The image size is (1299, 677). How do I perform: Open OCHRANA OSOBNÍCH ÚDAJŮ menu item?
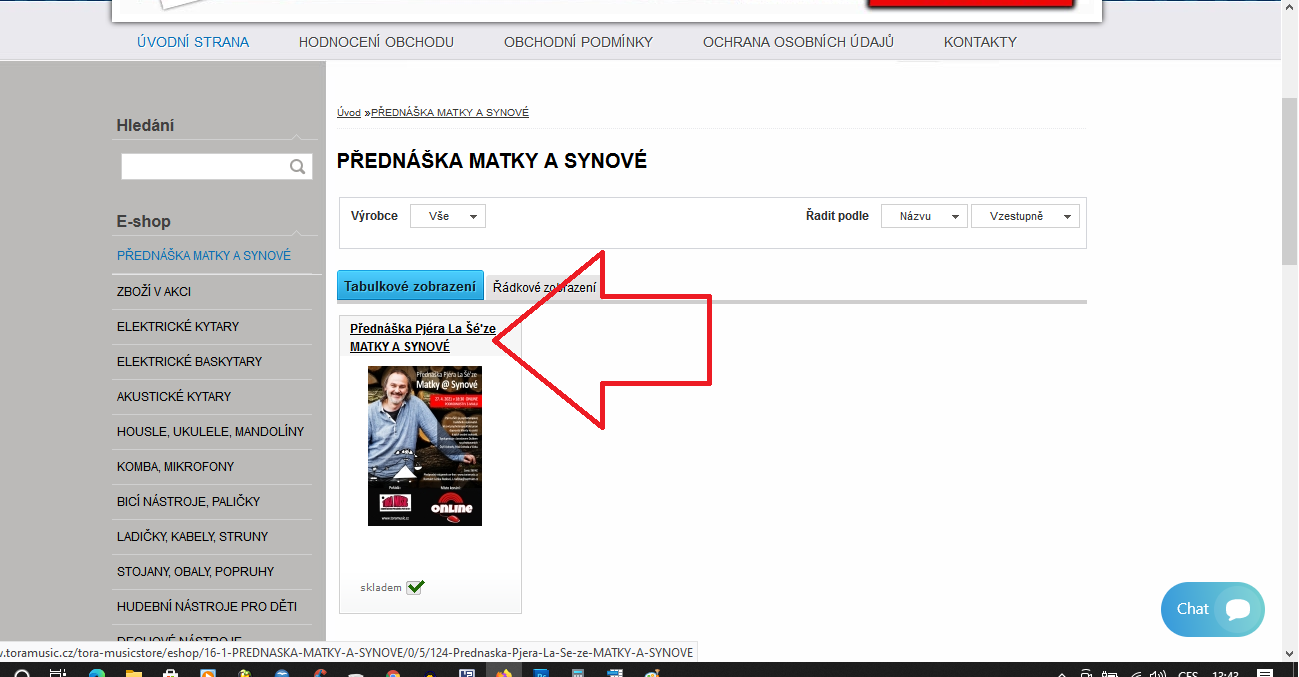point(798,42)
